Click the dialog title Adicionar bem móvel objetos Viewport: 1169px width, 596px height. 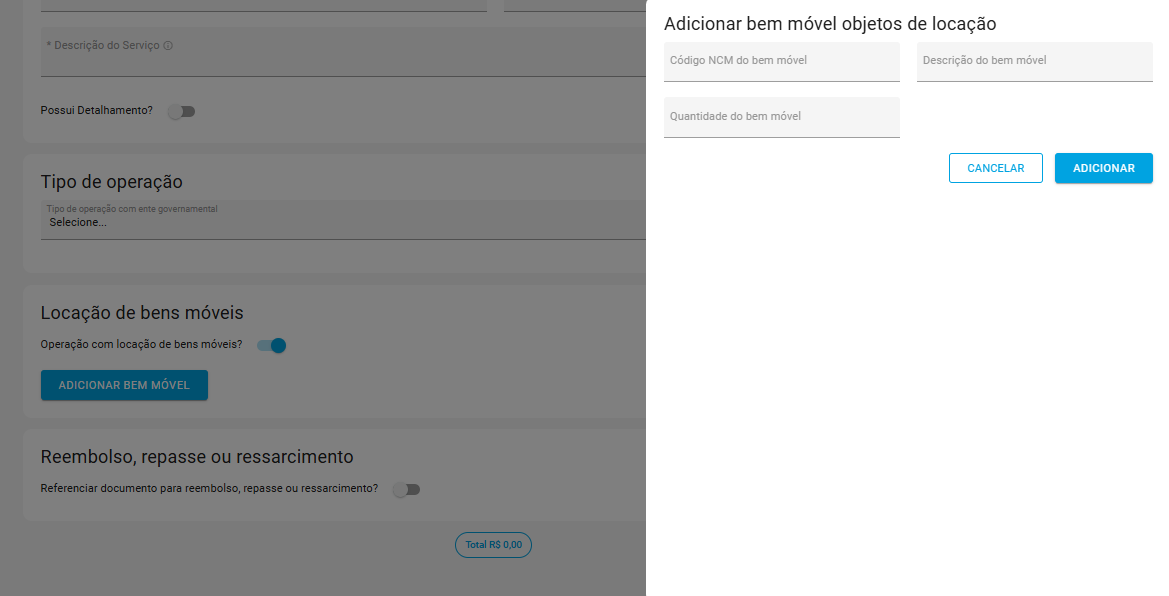830,24
